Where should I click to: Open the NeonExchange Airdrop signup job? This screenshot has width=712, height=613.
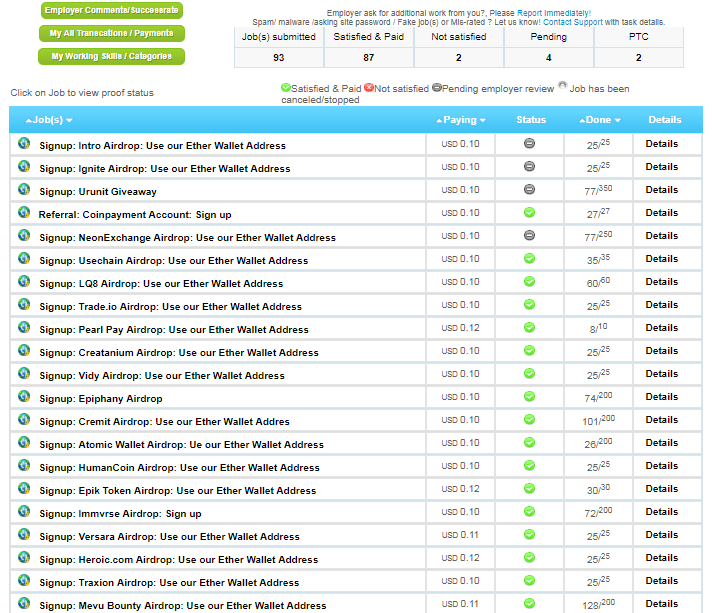pyautogui.click(x=188, y=237)
